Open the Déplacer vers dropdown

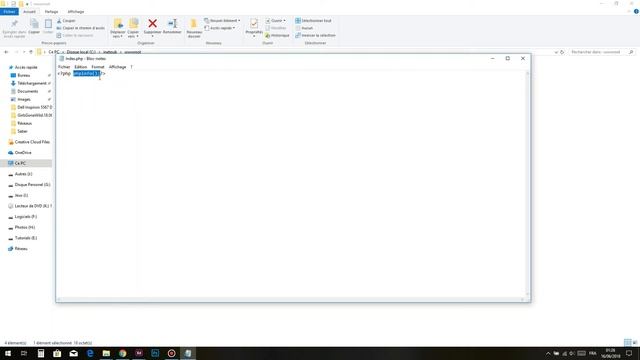118,34
